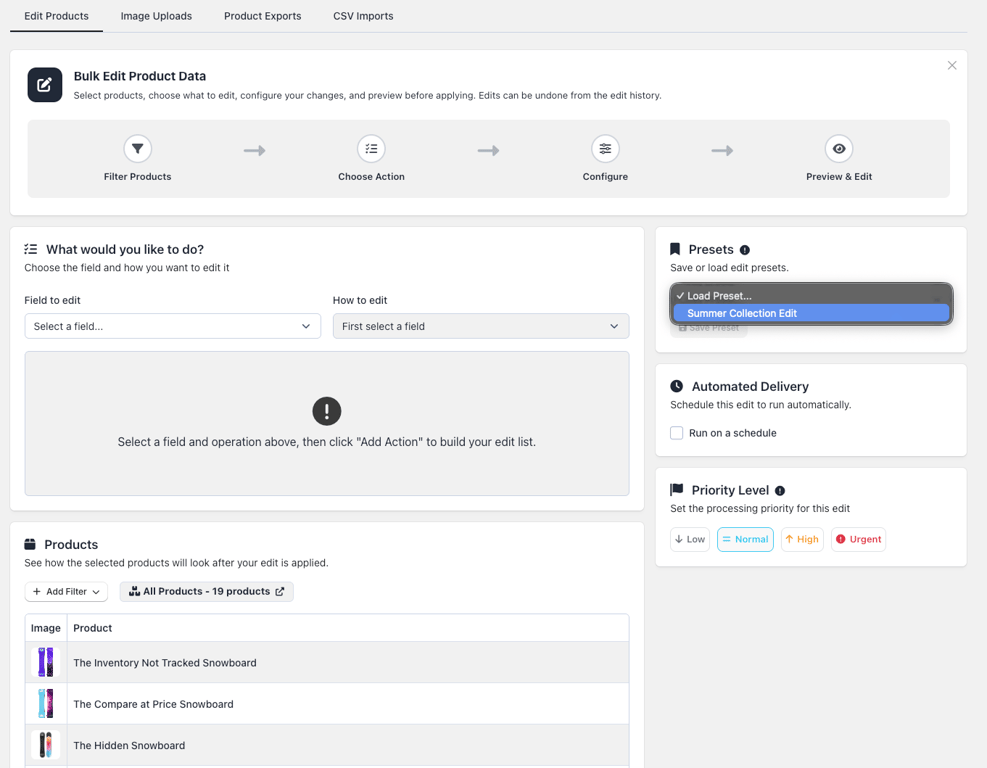The width and height of the screenshot is (987, 768).
Task: Click the Filter Products funnel icon
Action: [137, 149]
